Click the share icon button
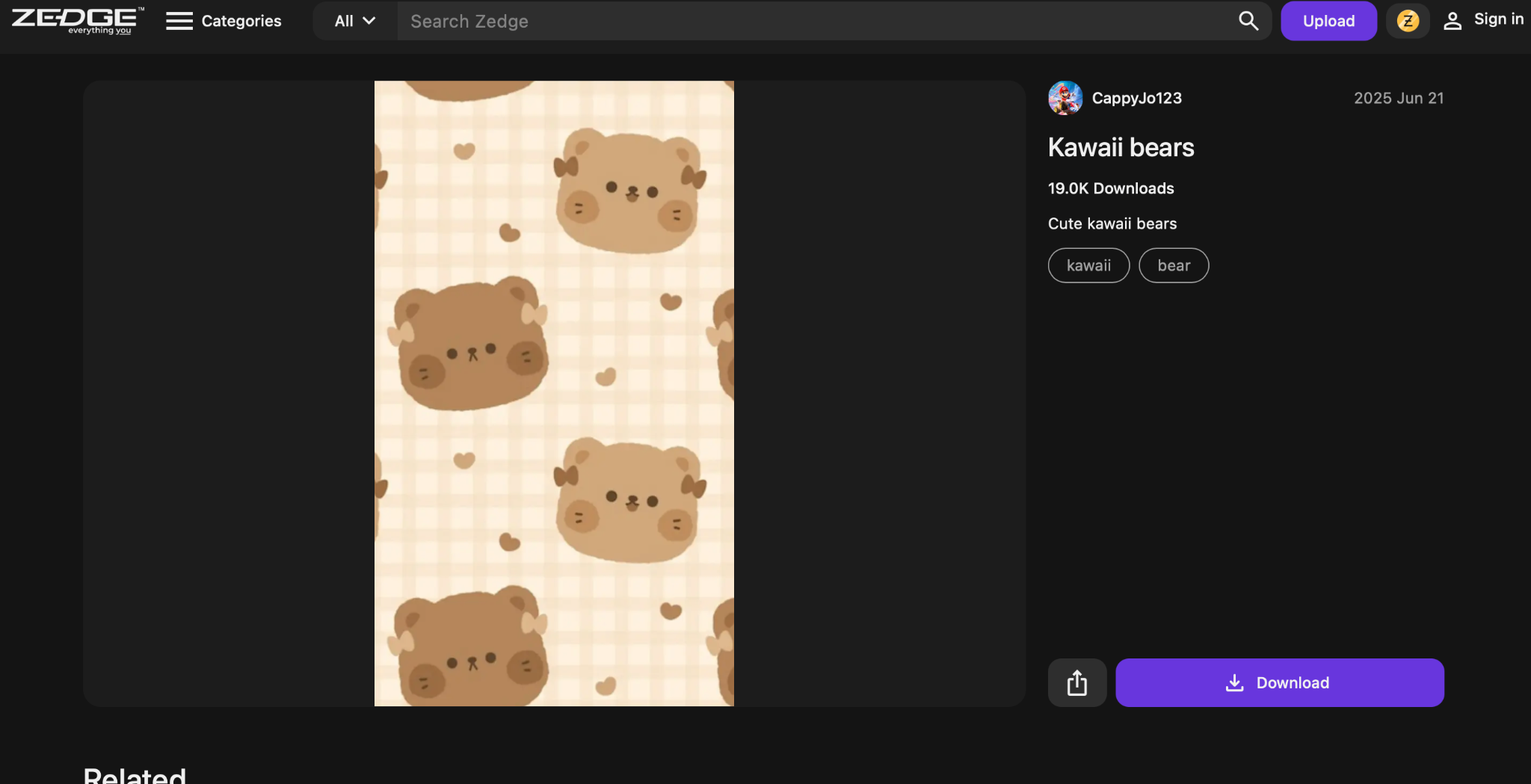 point(1077,682)
